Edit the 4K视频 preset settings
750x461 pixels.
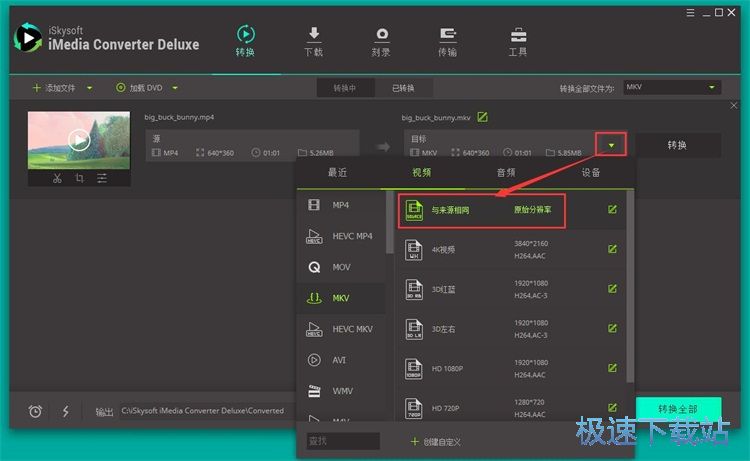point(612,249)
